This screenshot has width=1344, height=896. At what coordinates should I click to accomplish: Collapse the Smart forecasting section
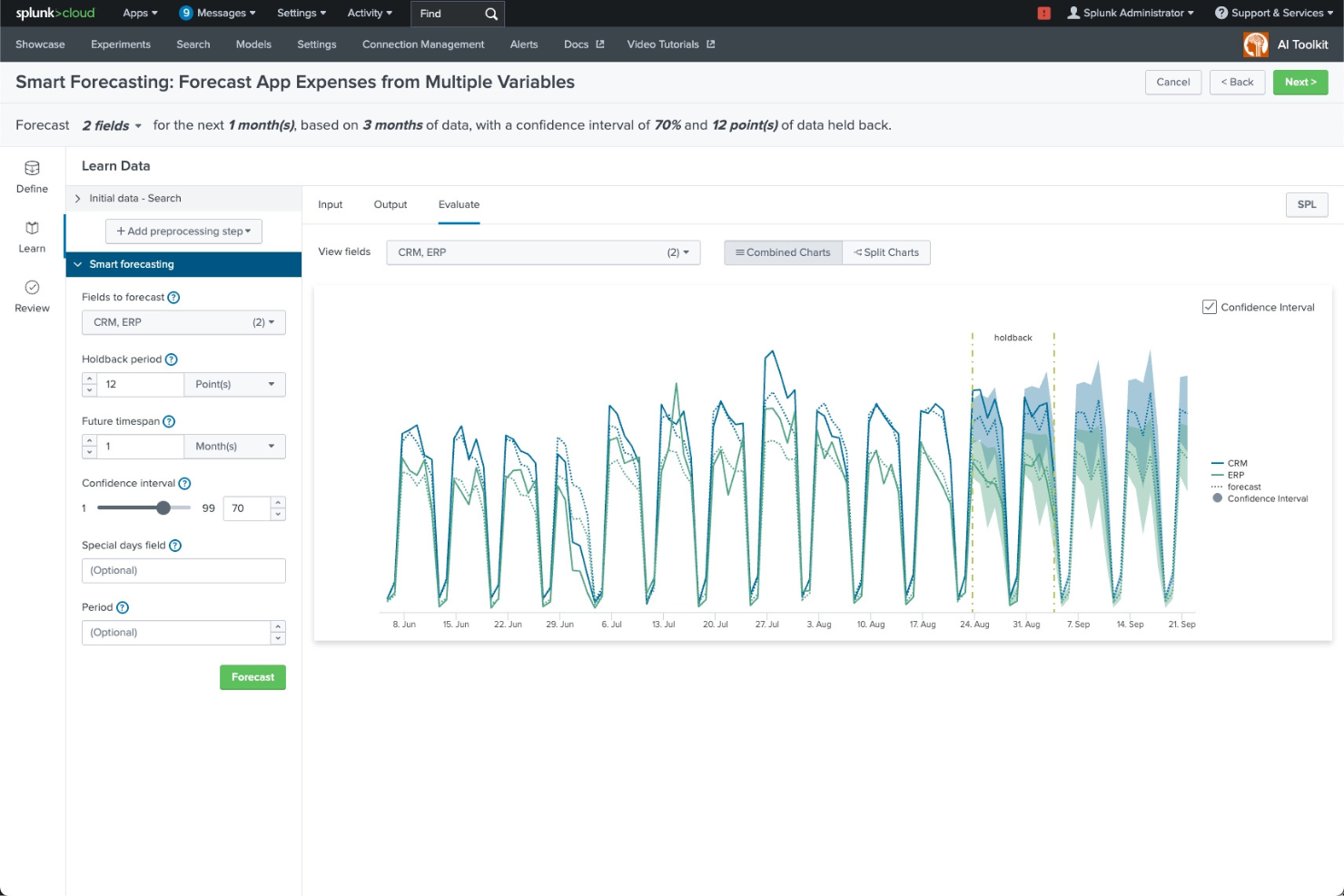click(x=183, y=264)
